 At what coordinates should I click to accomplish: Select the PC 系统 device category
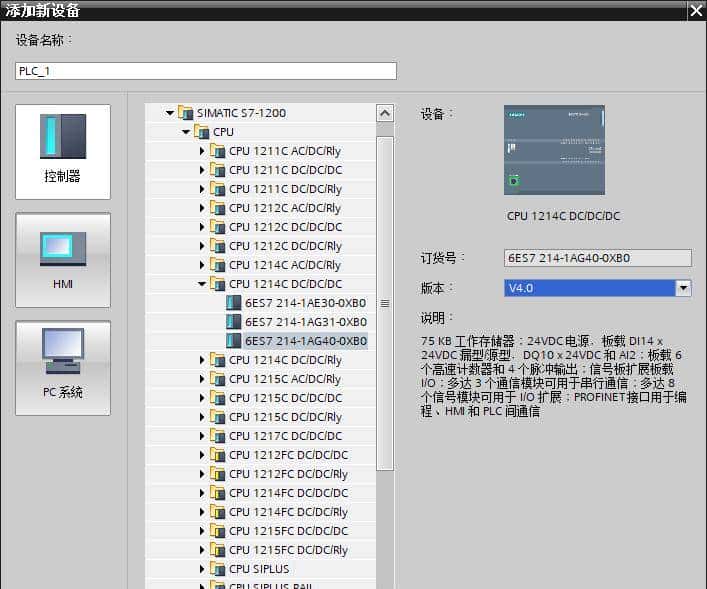point(63,368)
